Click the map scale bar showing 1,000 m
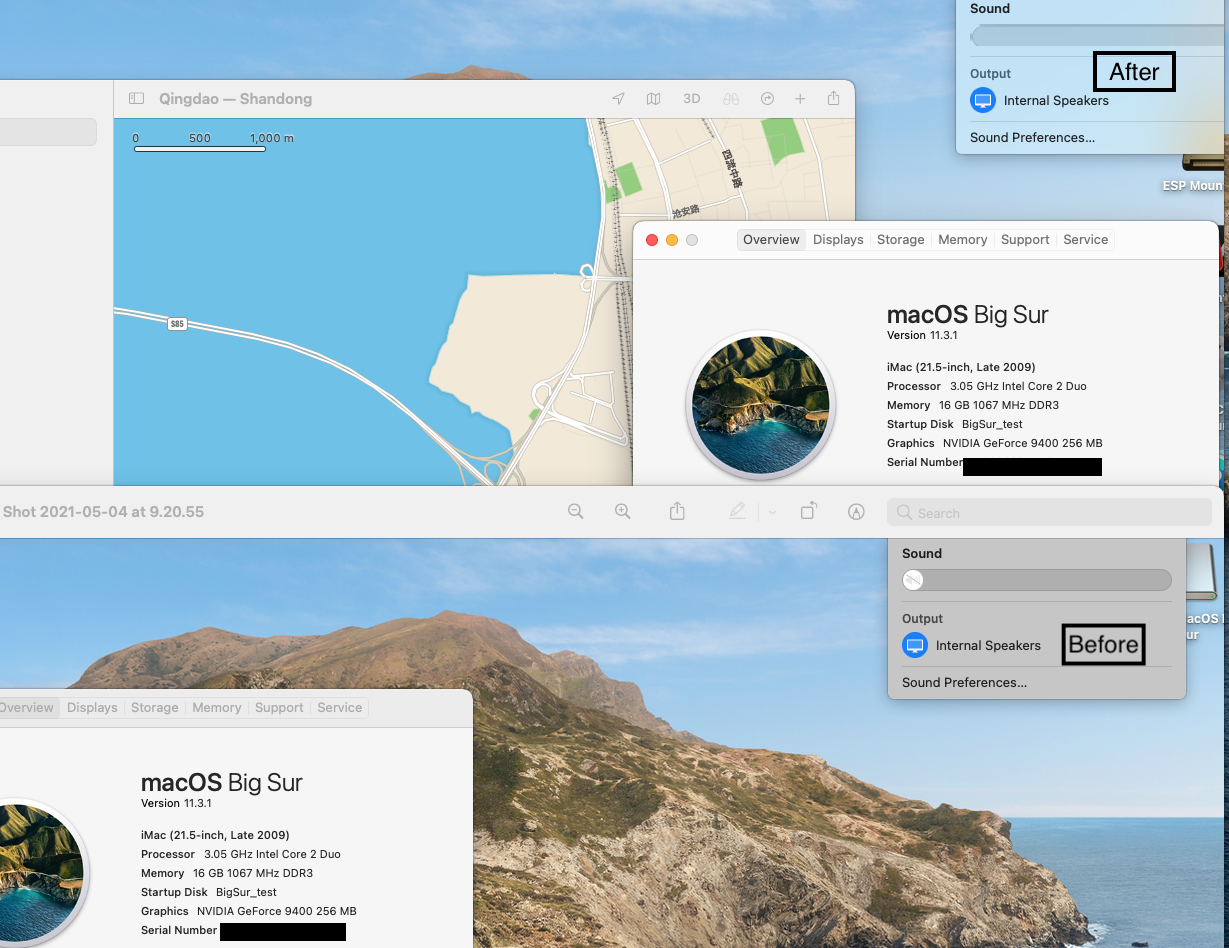 click(200, 149)
